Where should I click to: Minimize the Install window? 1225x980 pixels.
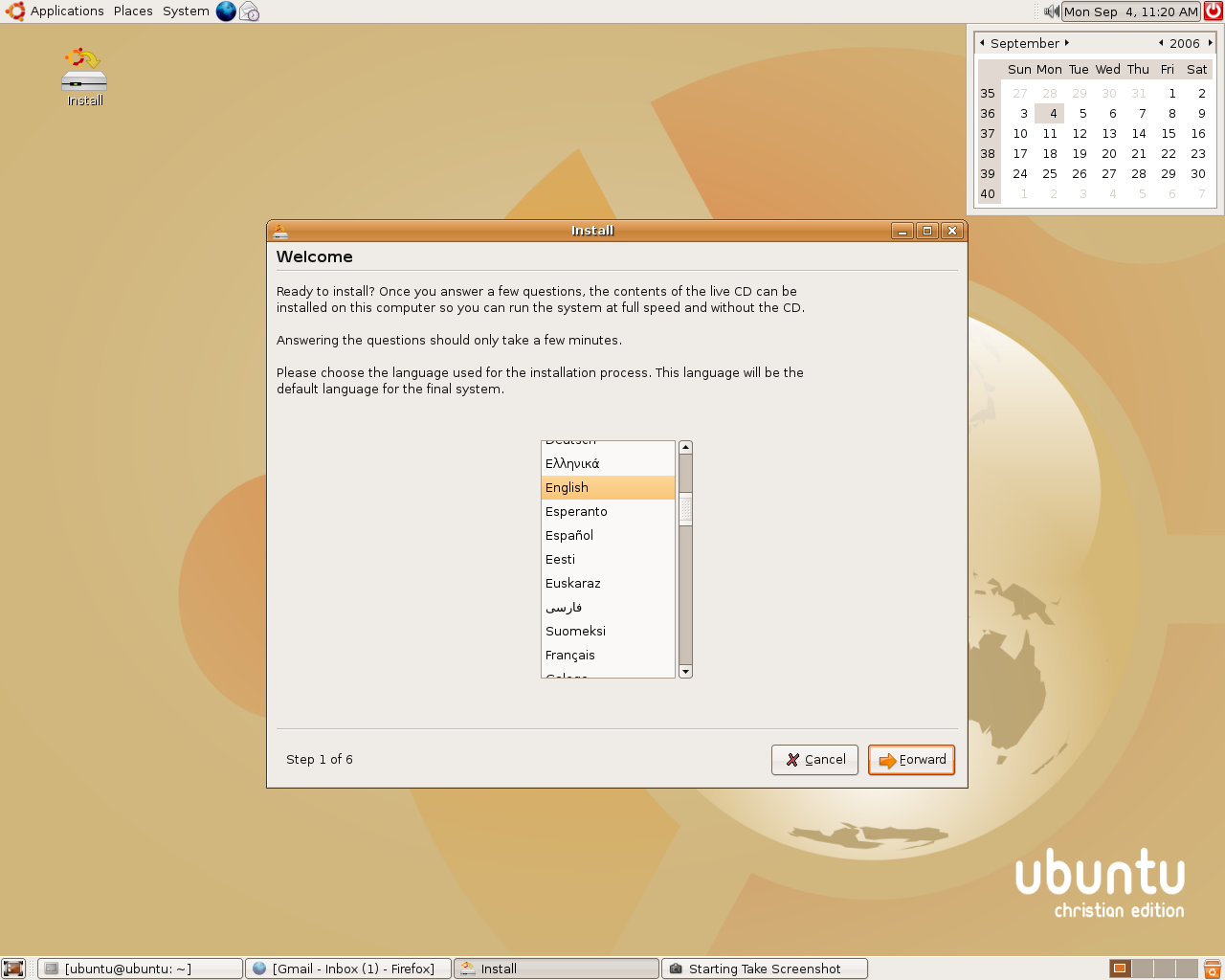tap(902, 231)
